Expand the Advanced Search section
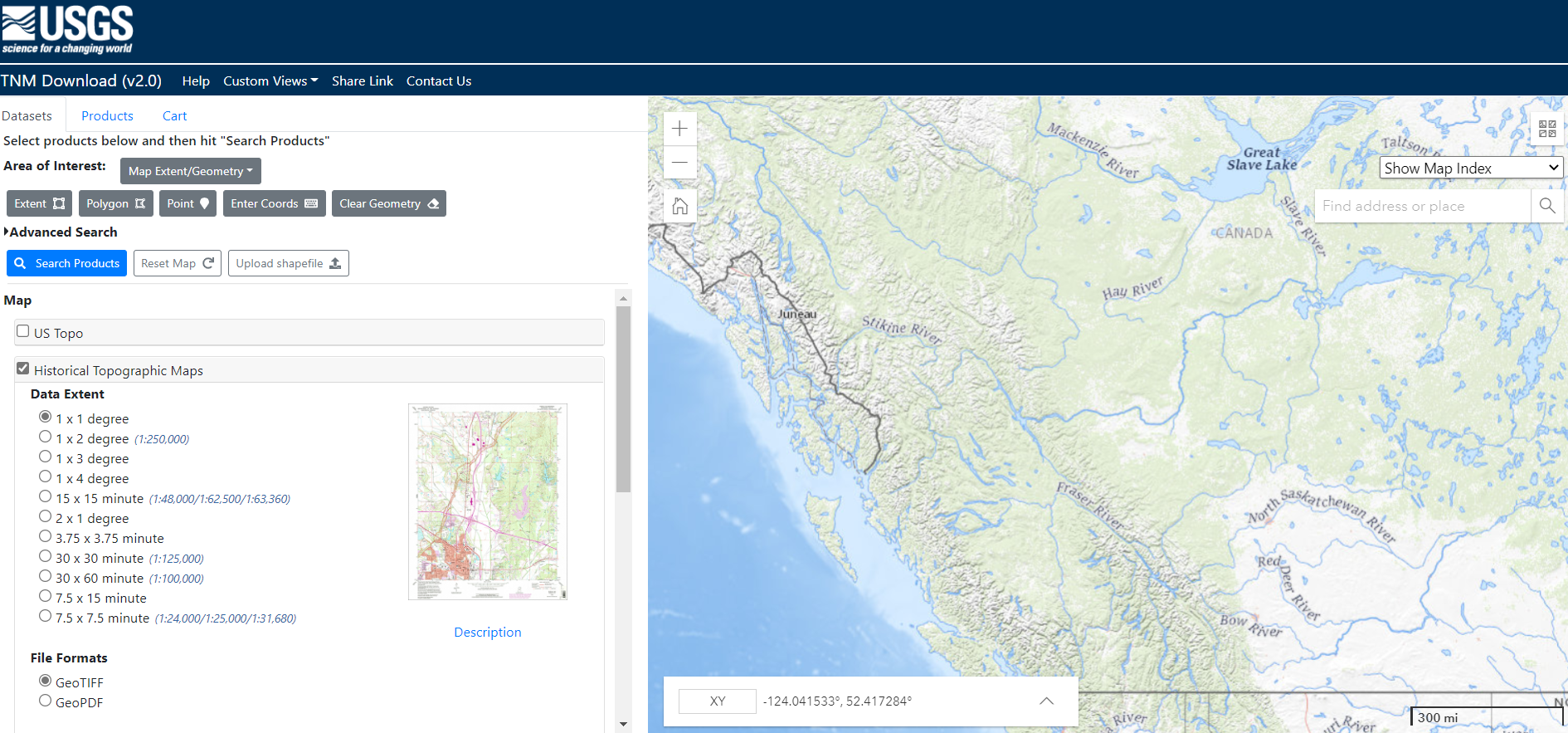This screenshot has height=733, width=1568. click(x=61, y=232)
